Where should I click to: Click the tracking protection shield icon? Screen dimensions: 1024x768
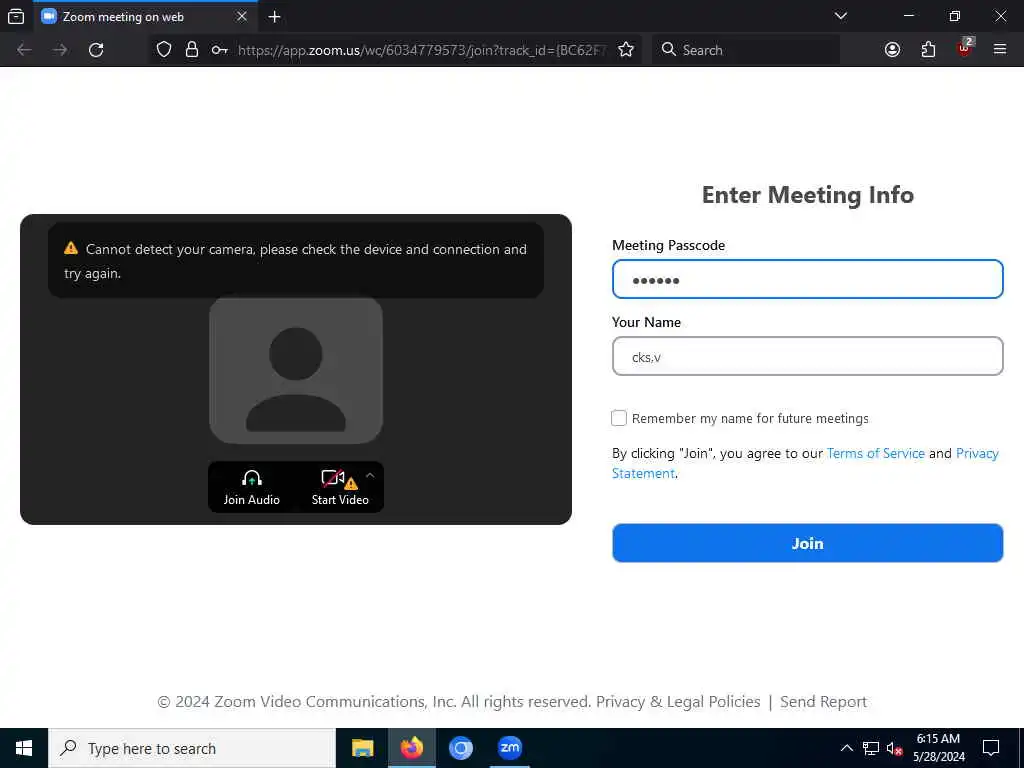click(x=164, y=50)
